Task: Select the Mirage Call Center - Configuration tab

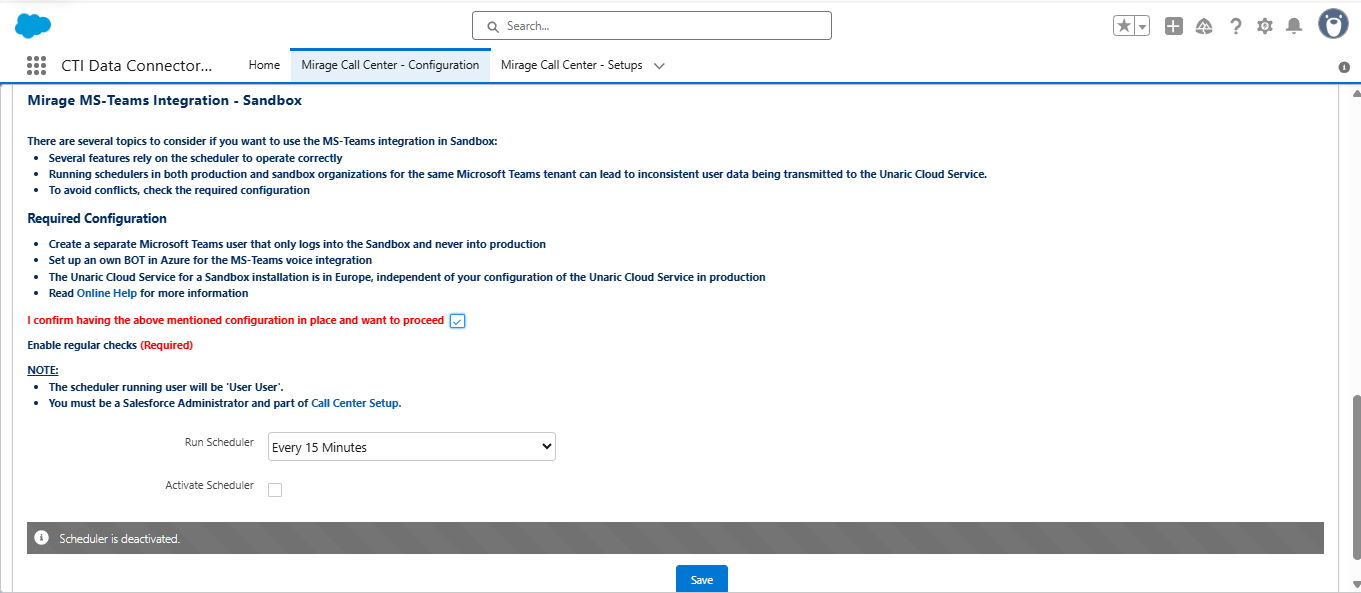Action: pos(390,65)
